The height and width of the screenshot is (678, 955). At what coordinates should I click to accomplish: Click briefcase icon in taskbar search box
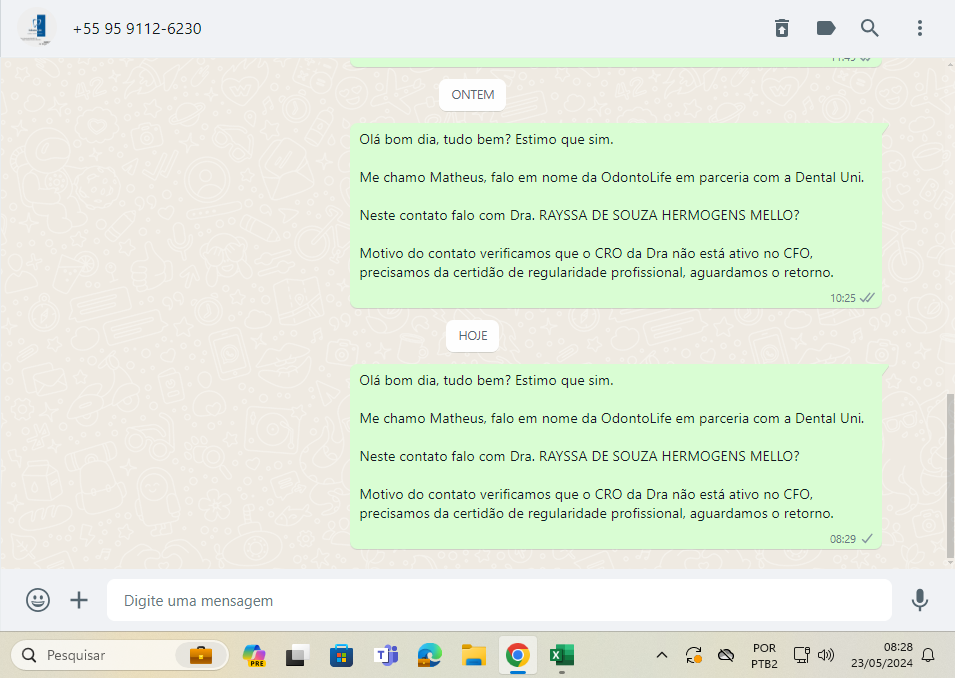[x=201, y=655]
